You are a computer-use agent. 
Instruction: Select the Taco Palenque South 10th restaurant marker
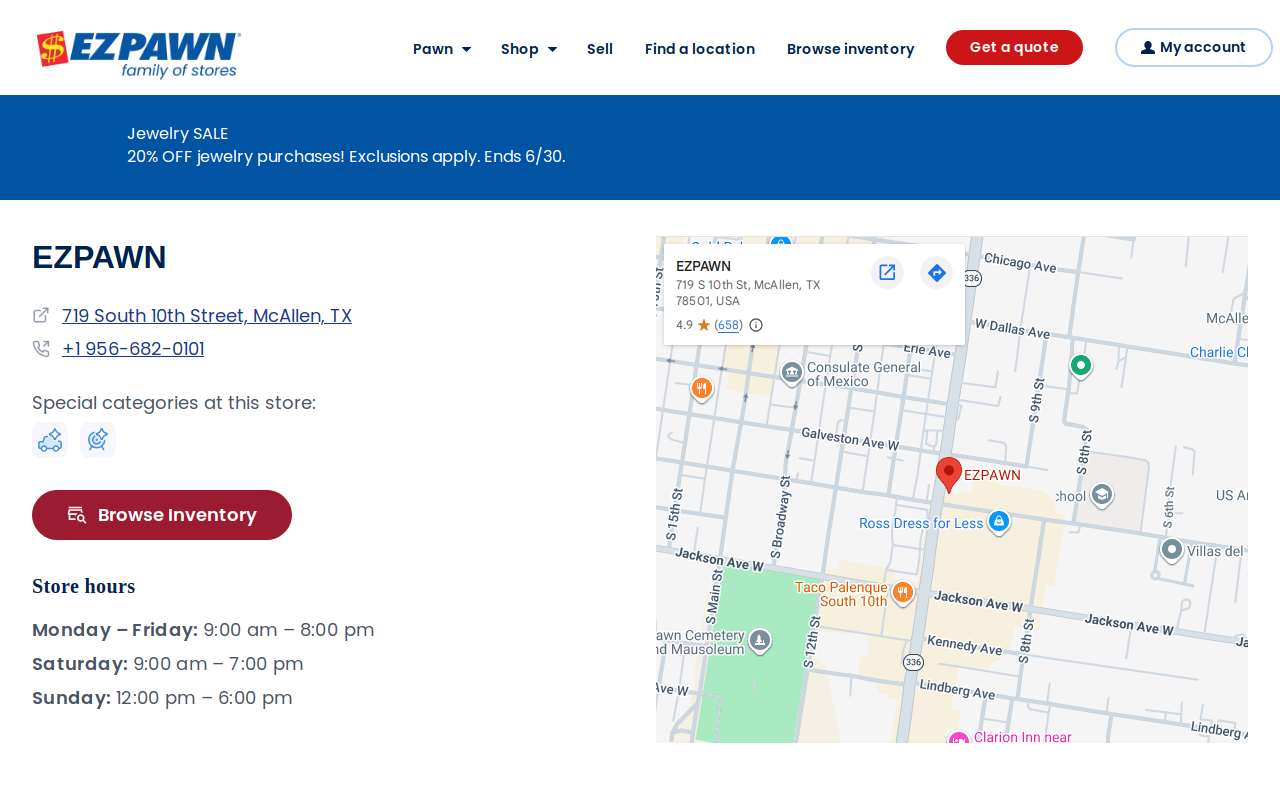902,592
